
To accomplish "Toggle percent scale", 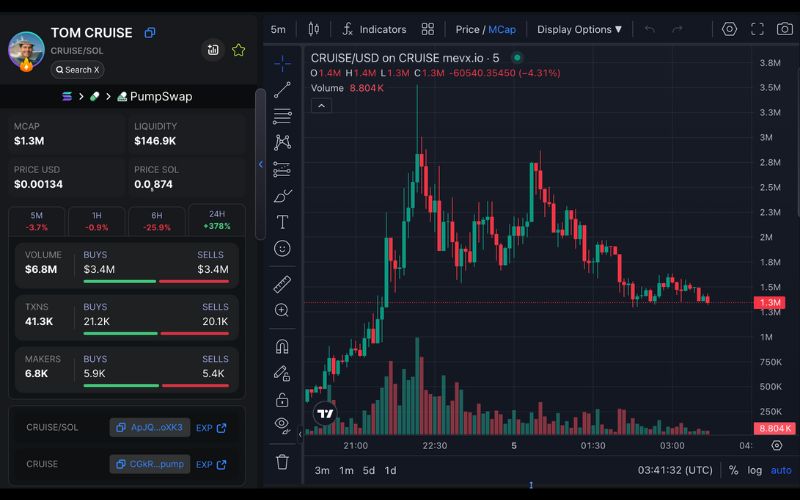I will 733,470.
